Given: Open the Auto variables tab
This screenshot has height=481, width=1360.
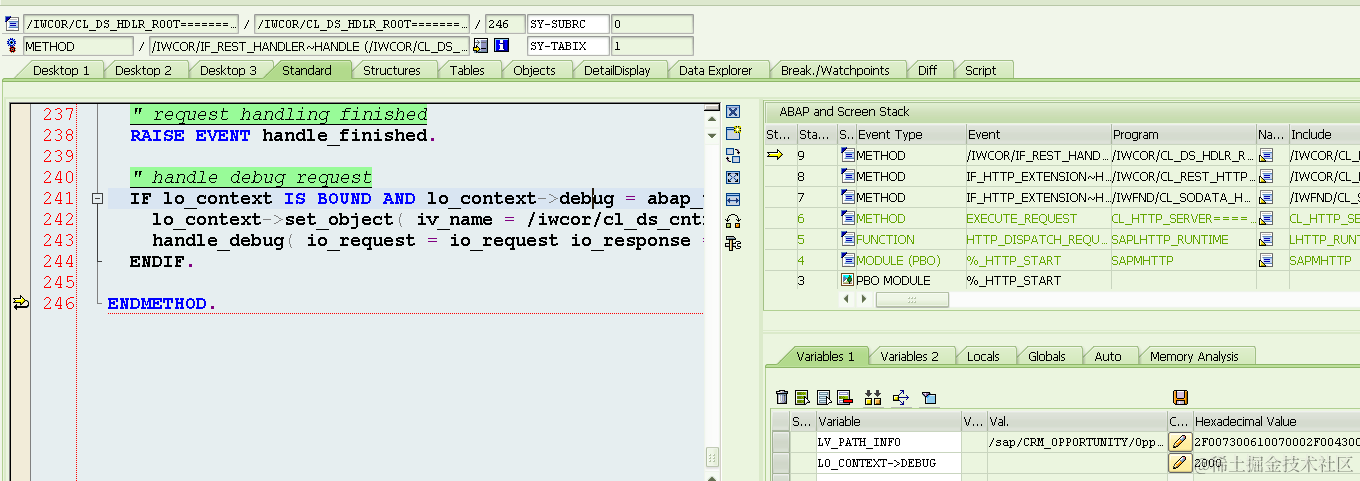Looking at the screenshot, I should tap(1107, 356).
